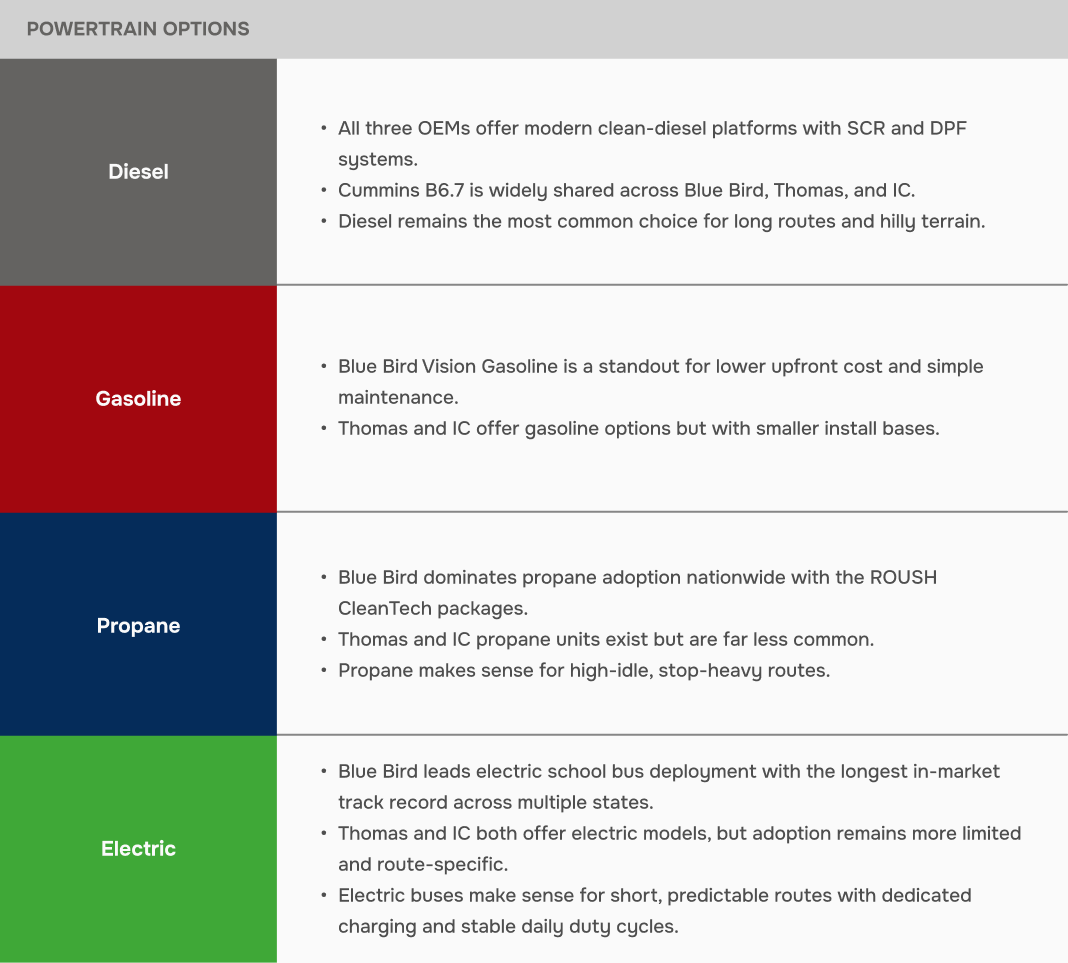This screenshot has width=1068, height=963.
Task: Click bullet about propane units far less common
Action: pyautogui.click(x=606, y=640)
